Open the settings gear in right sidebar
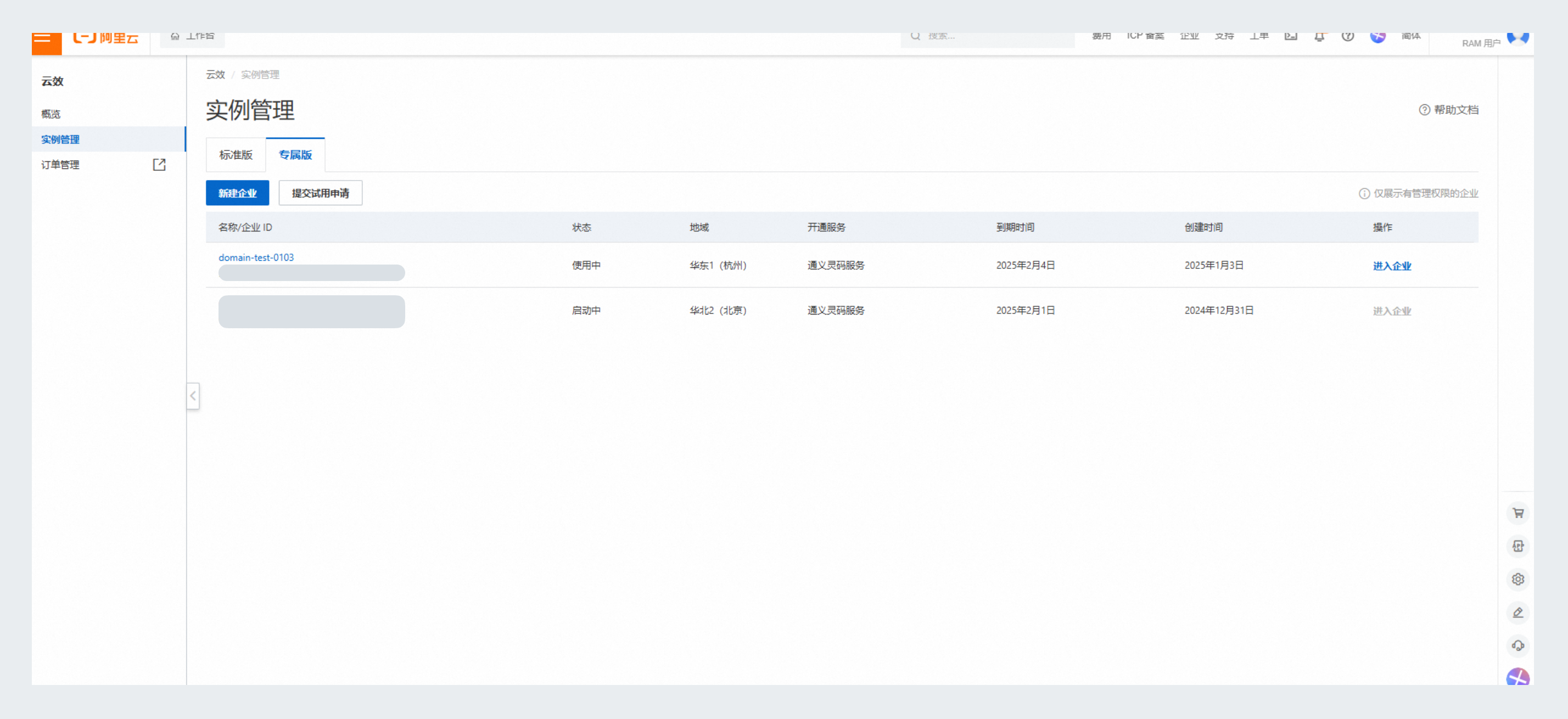1568x719 pixels. point(1517,579)
